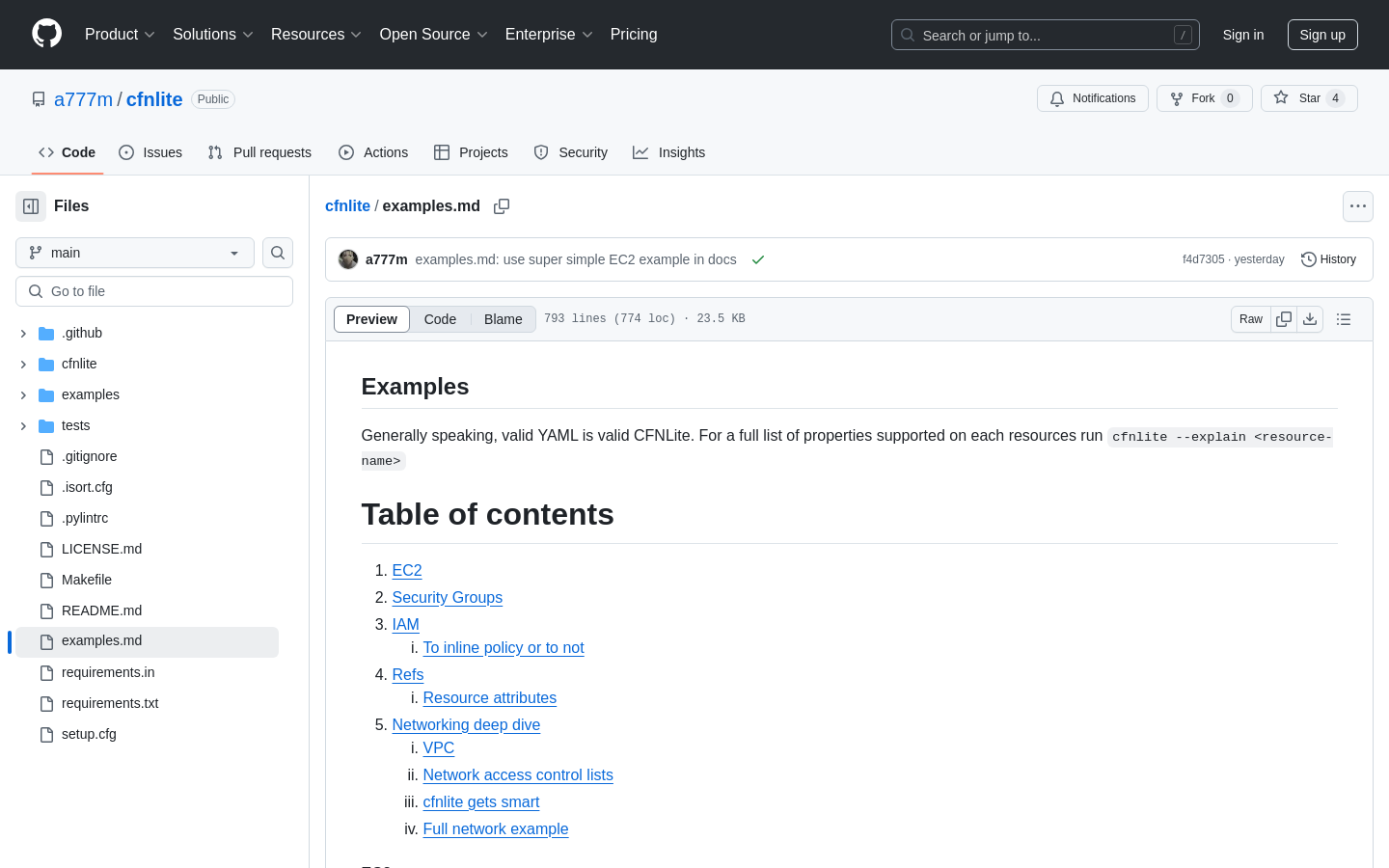The image size is (1389, 868).
Task: Click cfnlite breadcrumb in file path
Action: pyautogui.click(x=347, y=205)
